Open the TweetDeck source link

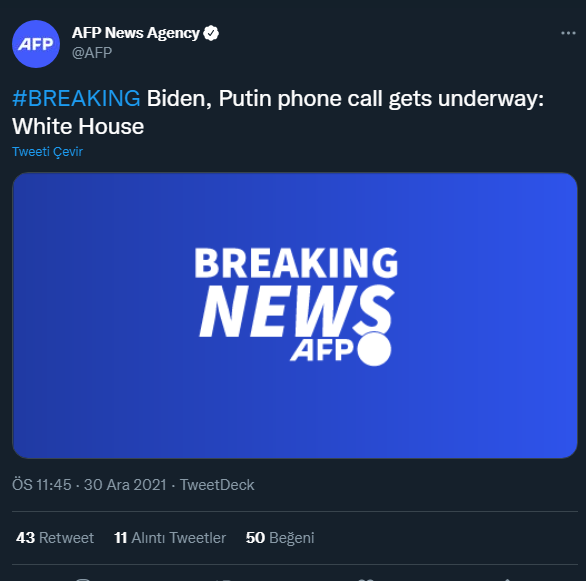(217, 485)
